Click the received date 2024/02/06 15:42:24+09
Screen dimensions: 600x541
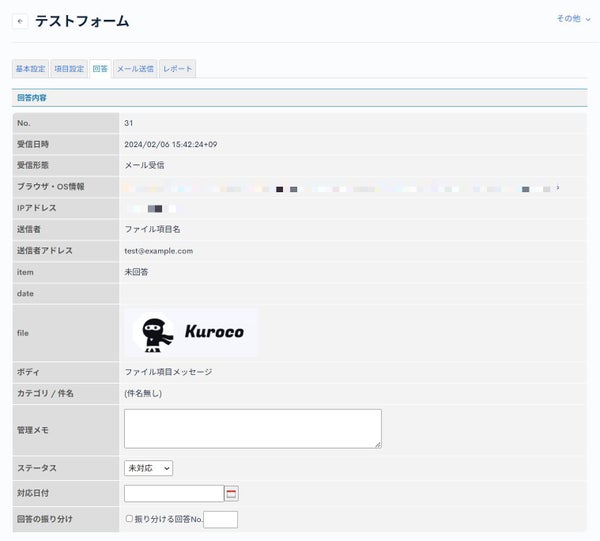171,144
